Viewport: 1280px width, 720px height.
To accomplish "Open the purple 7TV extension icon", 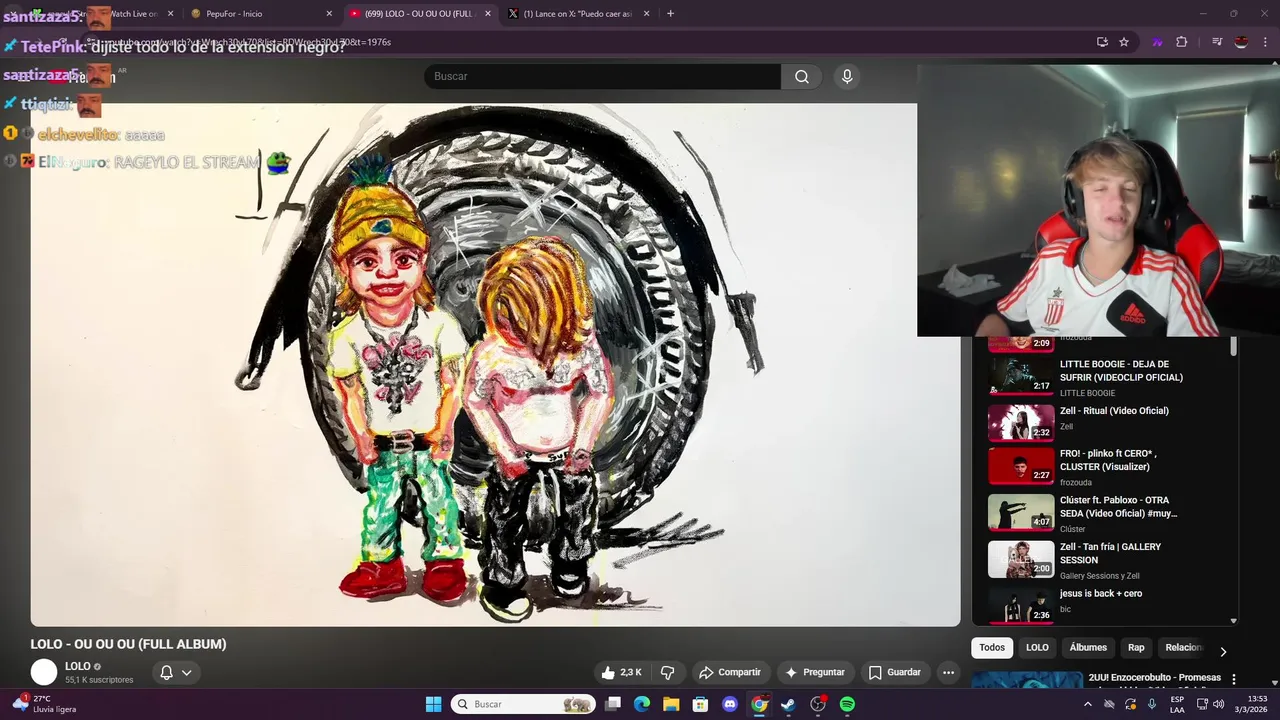I will [1158, 42].
